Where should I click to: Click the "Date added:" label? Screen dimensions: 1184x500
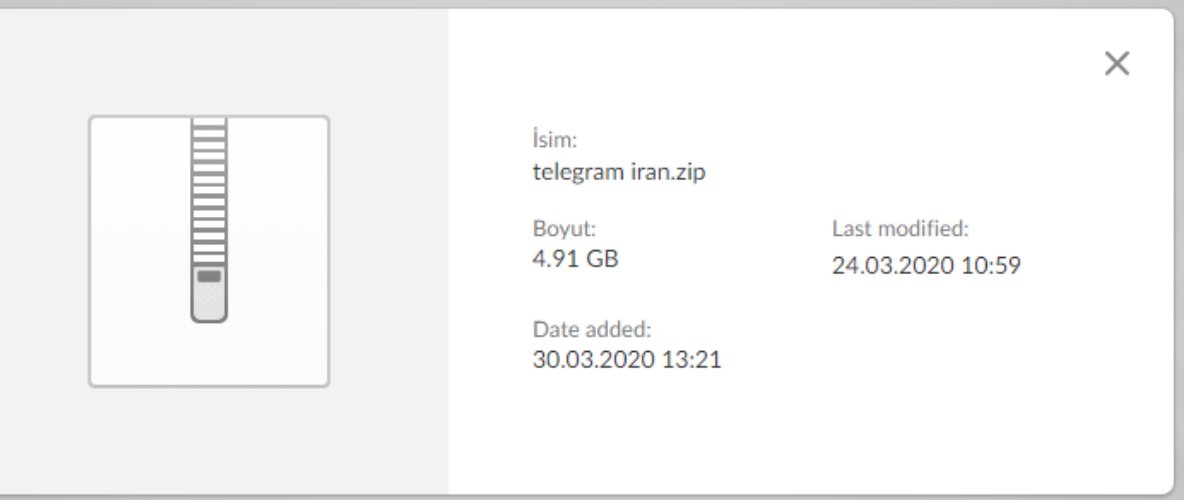(x=592, y=328)
